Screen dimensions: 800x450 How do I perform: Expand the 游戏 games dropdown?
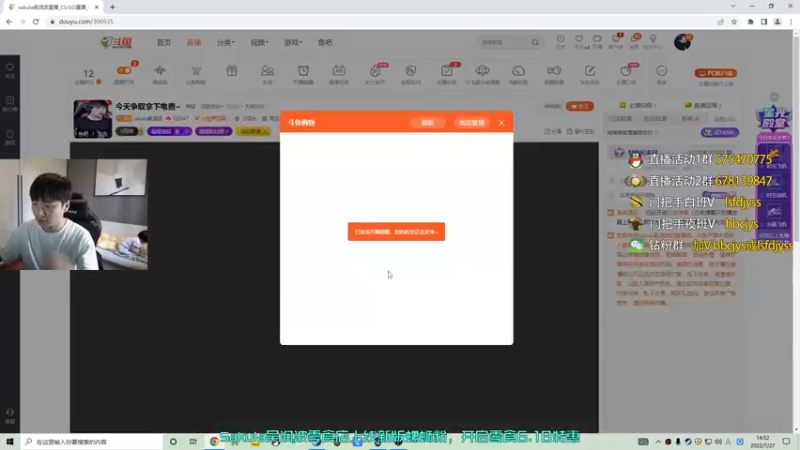tap(292, 42)
